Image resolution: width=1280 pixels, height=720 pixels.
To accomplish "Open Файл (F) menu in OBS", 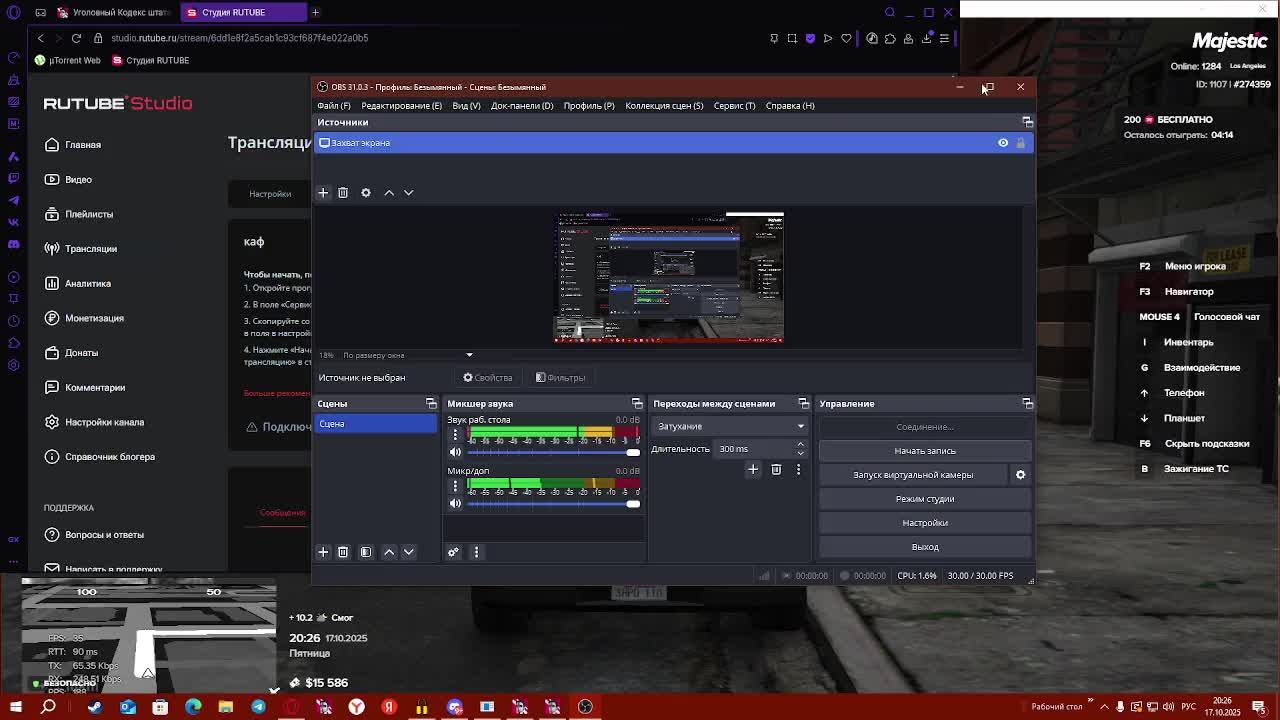I will (x=334, y=105).
